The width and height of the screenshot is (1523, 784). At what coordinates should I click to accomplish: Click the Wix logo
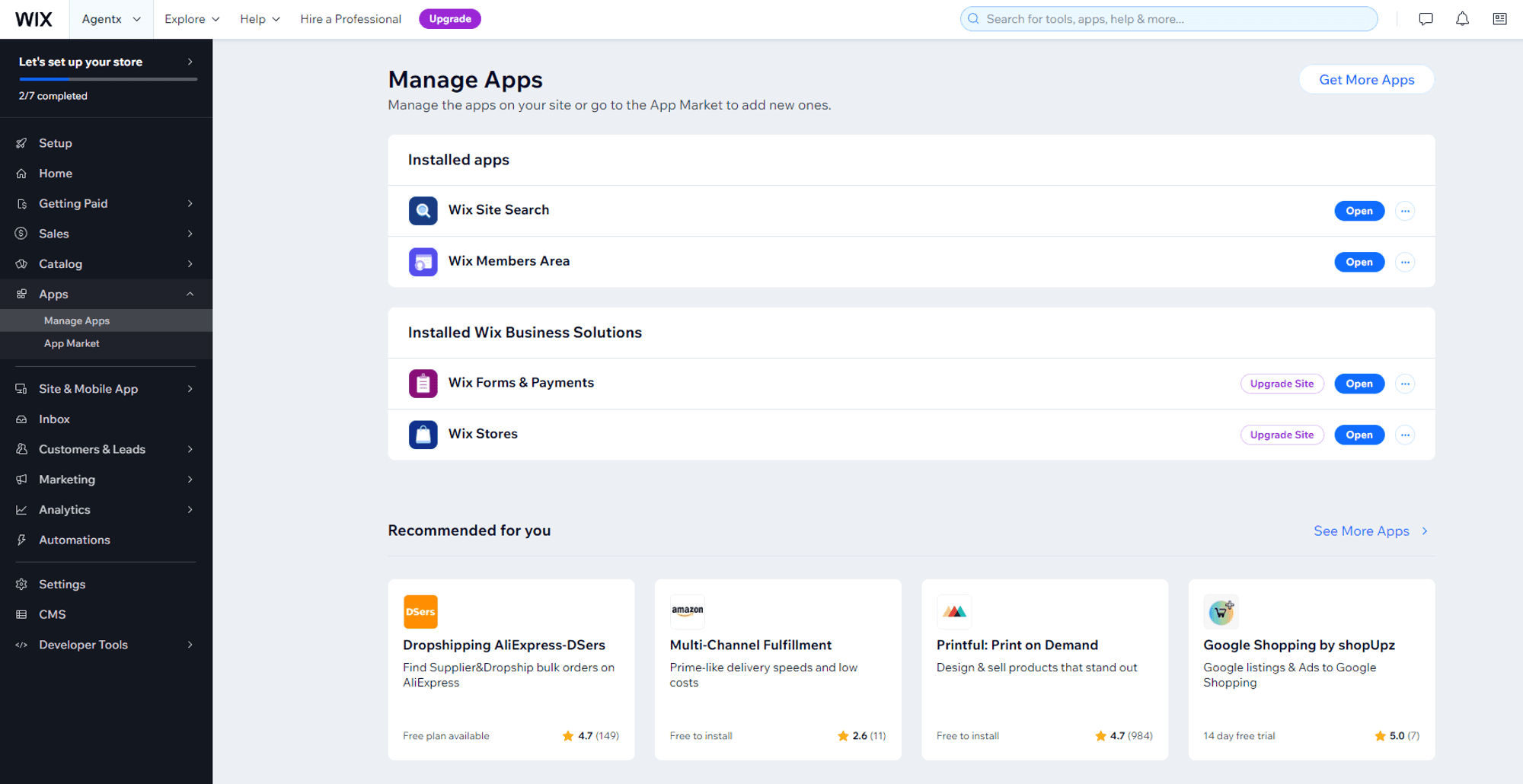coord(34,19)
